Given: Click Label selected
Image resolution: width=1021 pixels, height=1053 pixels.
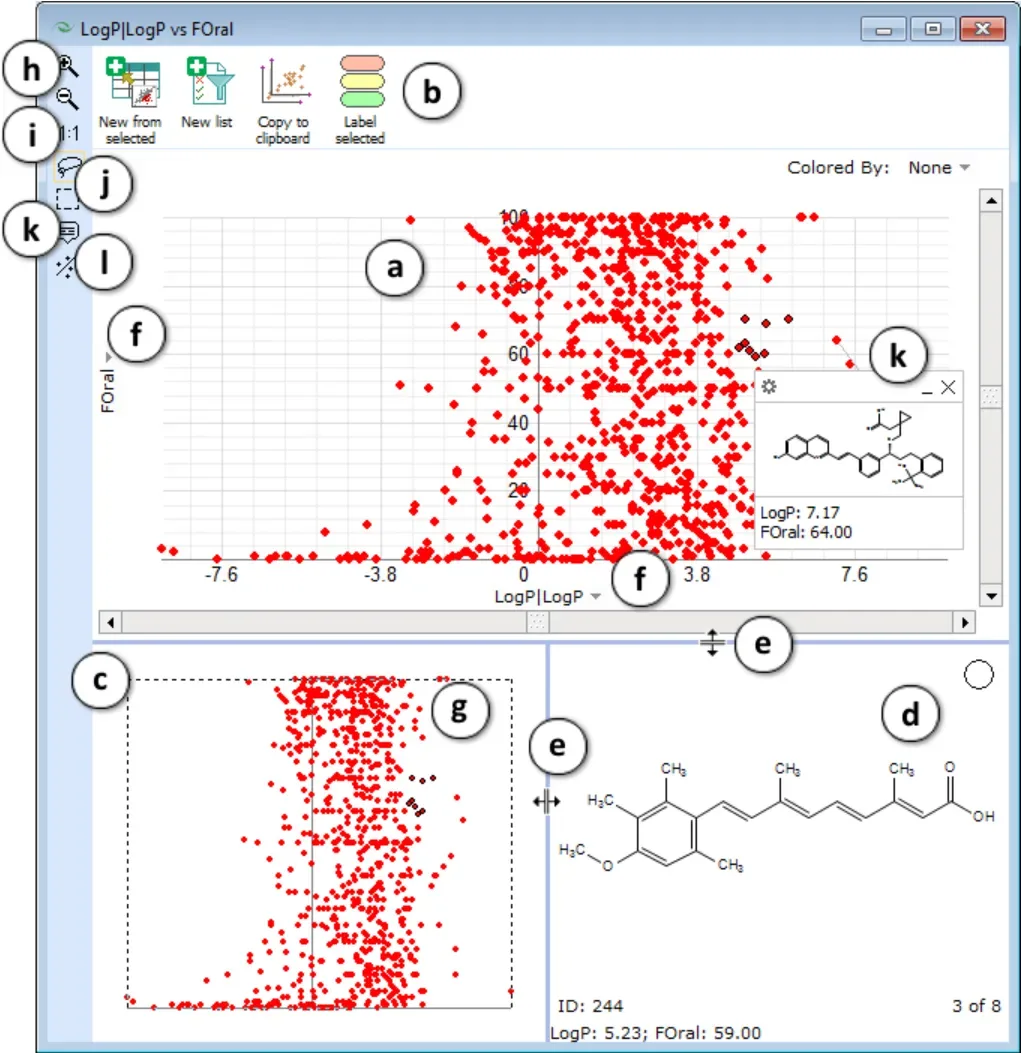Looking at the screenshot, I should tap(361, 101).
